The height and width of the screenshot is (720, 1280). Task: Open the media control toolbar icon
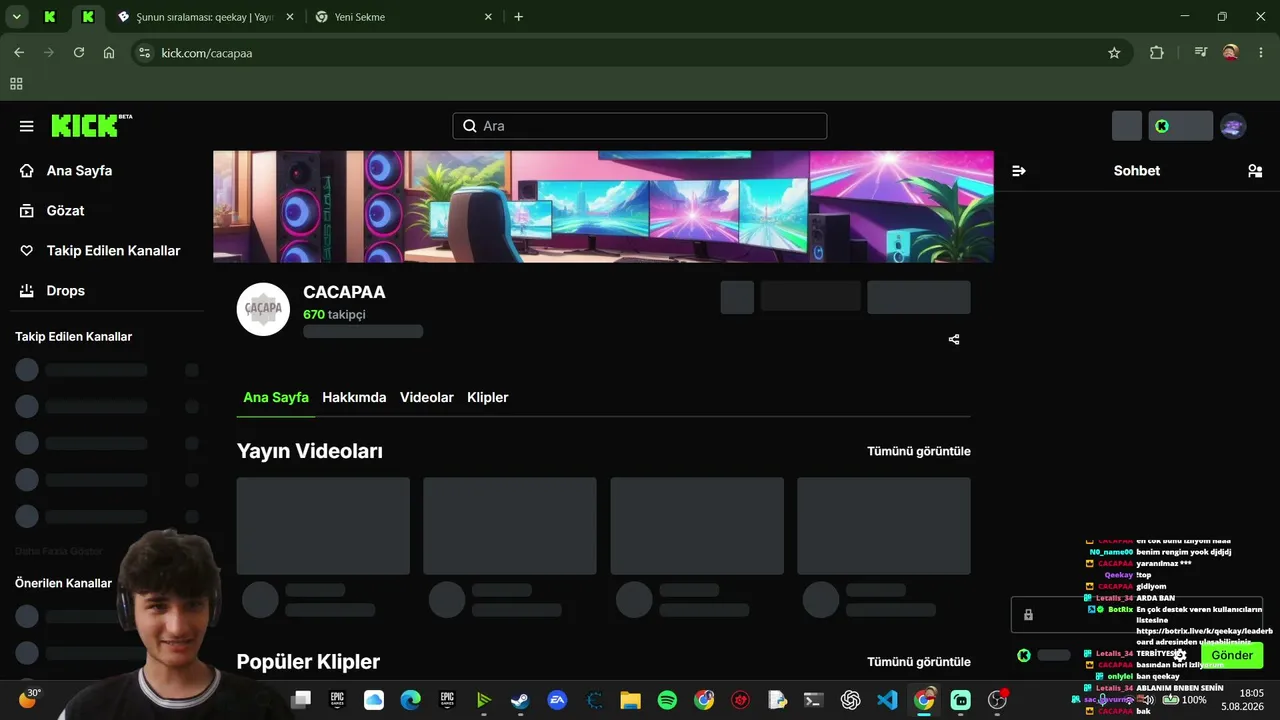(1201, 53)
